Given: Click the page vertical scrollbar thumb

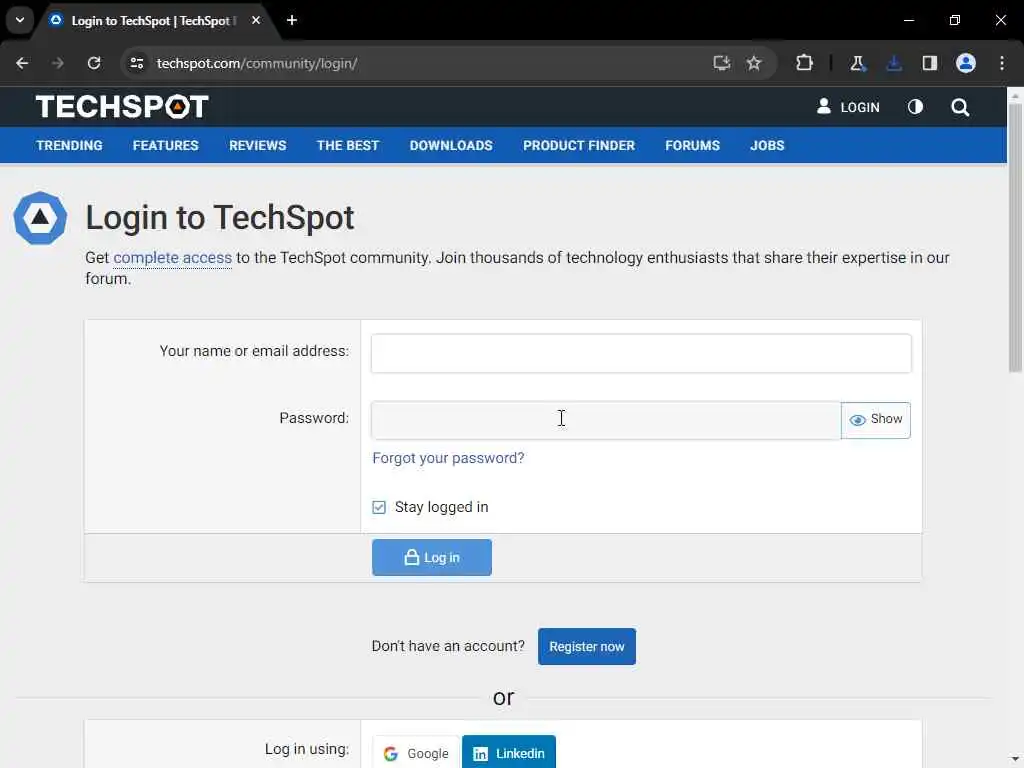Looking at the screenshot, I should coord(1015,238).
